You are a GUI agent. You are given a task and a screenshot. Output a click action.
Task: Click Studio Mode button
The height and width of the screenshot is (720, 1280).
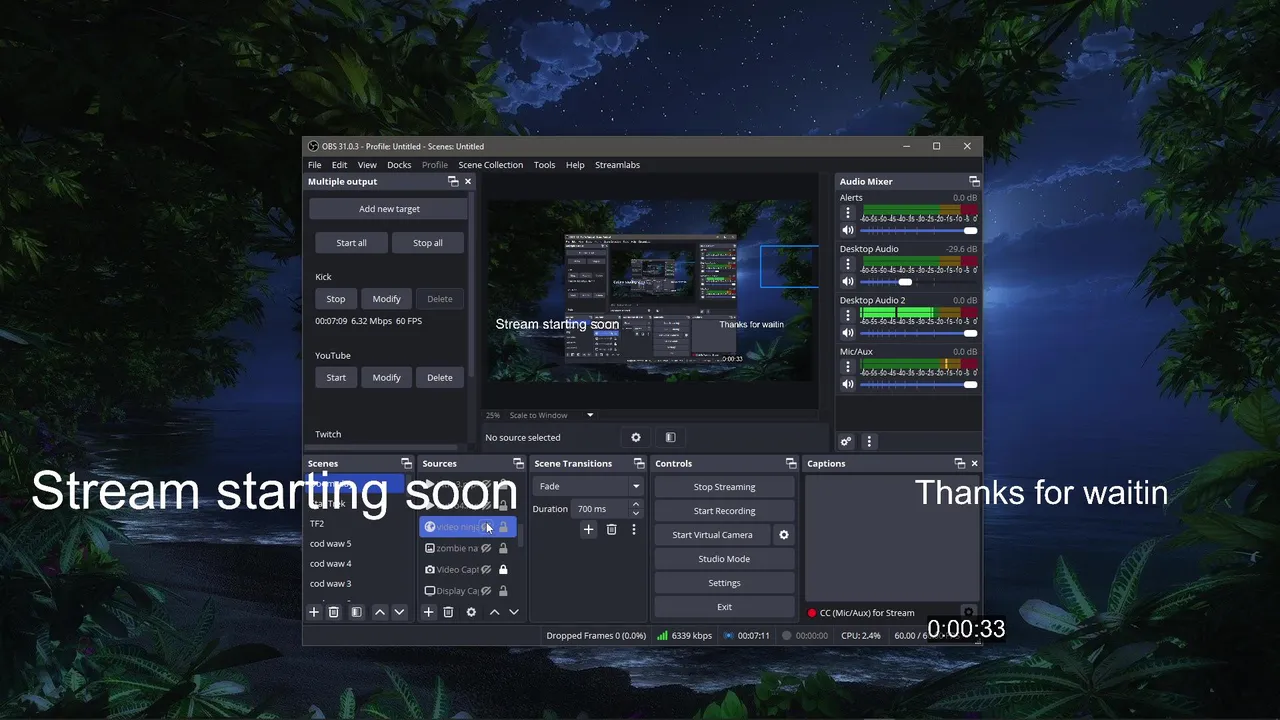click(x=724, y=559)
